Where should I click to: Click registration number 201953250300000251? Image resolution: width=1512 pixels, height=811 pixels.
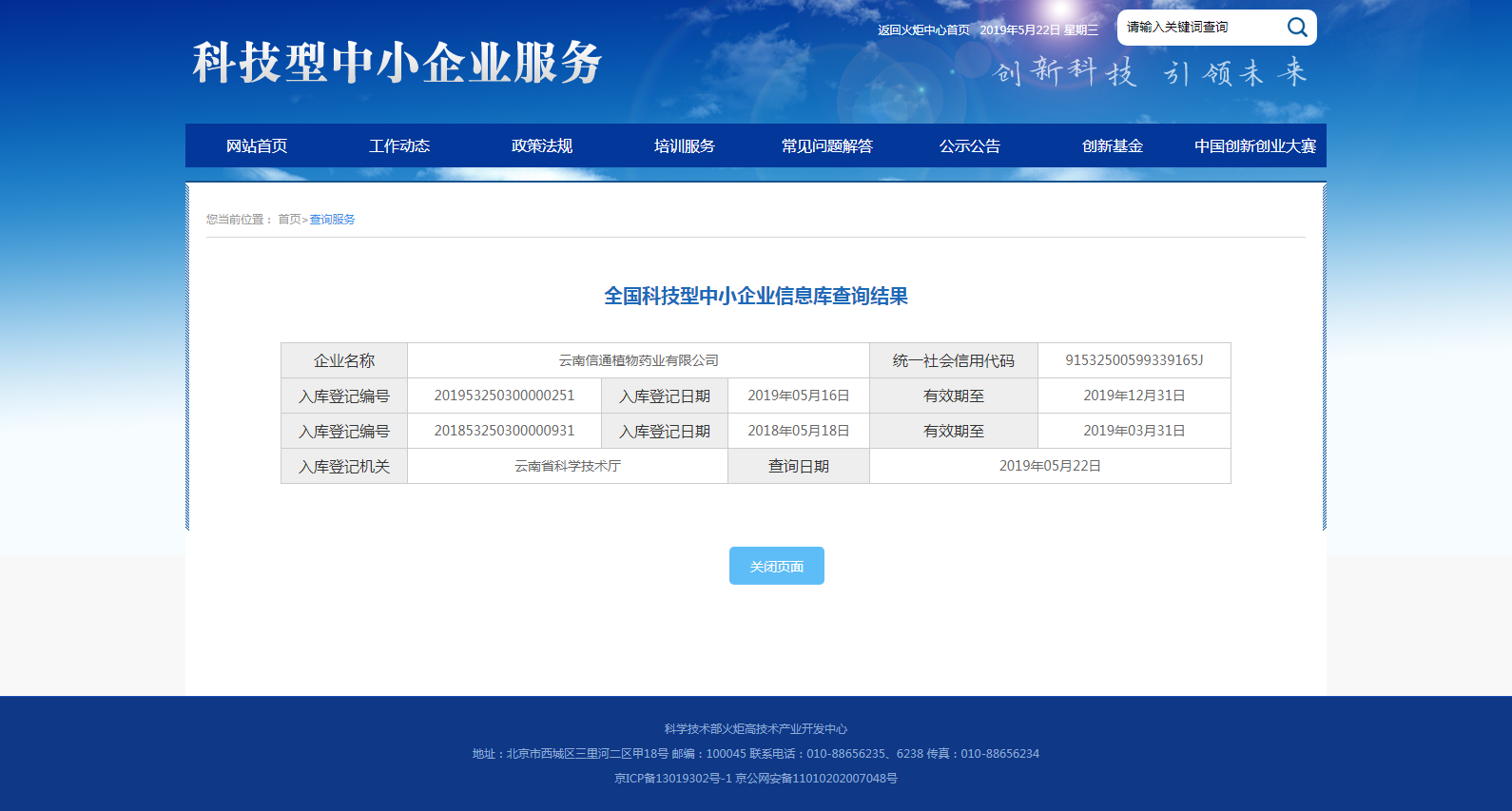[x=504, y=396]
